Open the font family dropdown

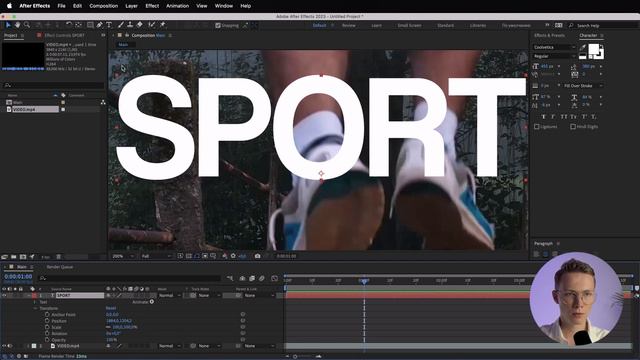coord(554,47)
